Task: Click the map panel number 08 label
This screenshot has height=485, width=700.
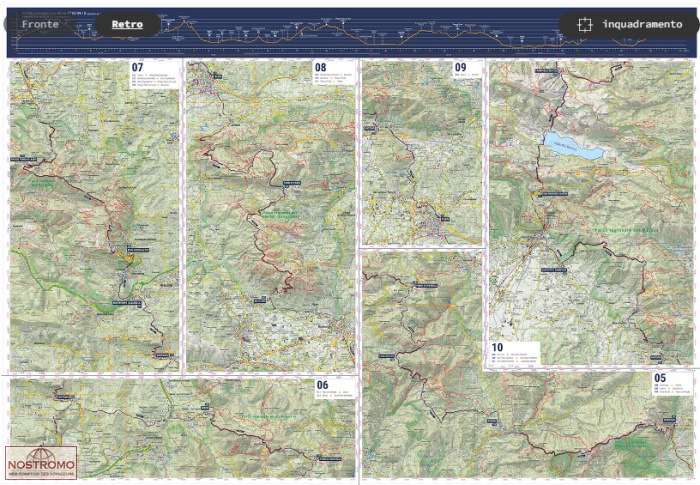Action: [x=321, y=67]
